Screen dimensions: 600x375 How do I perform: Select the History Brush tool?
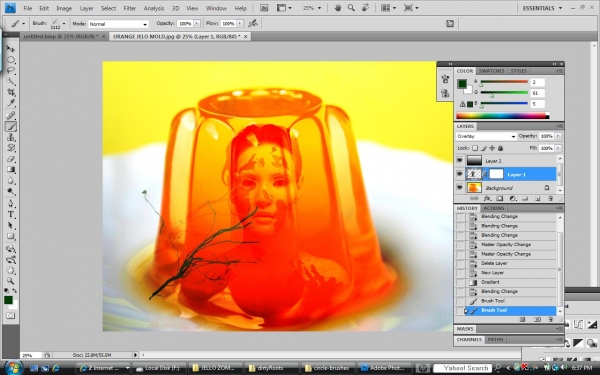[x=11, y=148]
